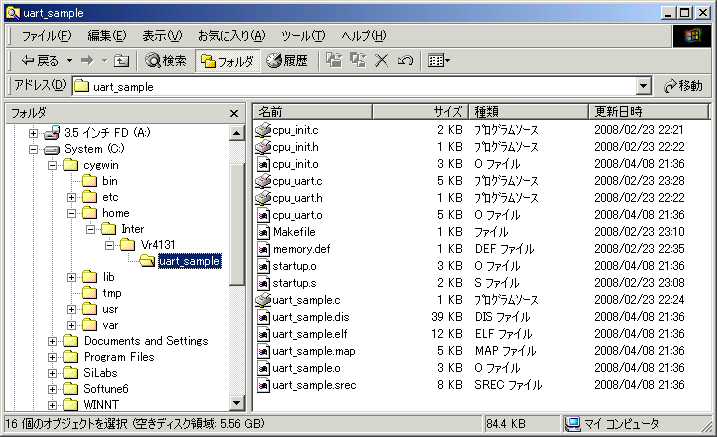The image size is (717, 437).
Task: Open the address bar dropdown arrow
Action: 643,85
